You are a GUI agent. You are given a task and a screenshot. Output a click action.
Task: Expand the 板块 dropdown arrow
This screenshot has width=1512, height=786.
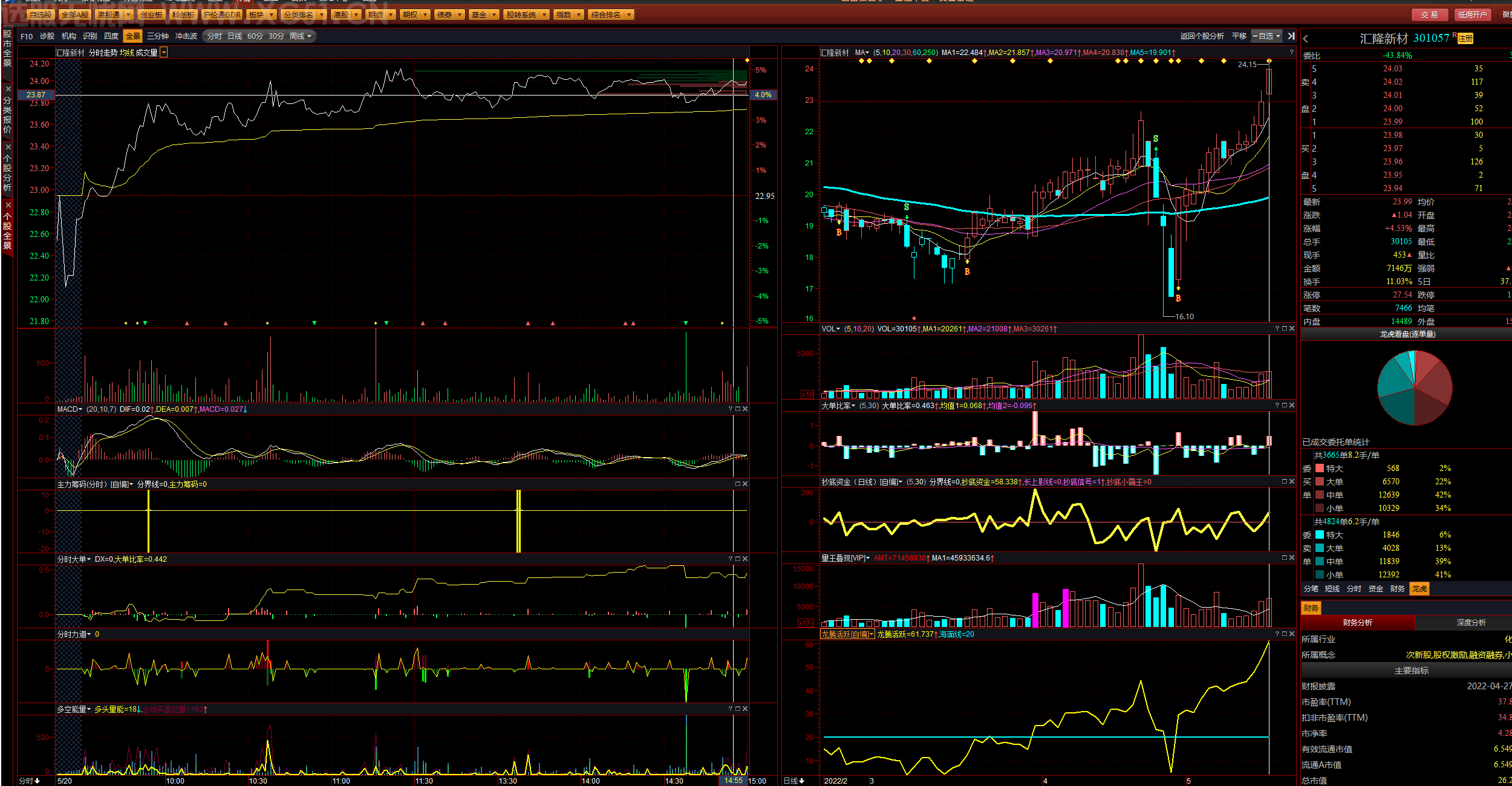[272, 15]
